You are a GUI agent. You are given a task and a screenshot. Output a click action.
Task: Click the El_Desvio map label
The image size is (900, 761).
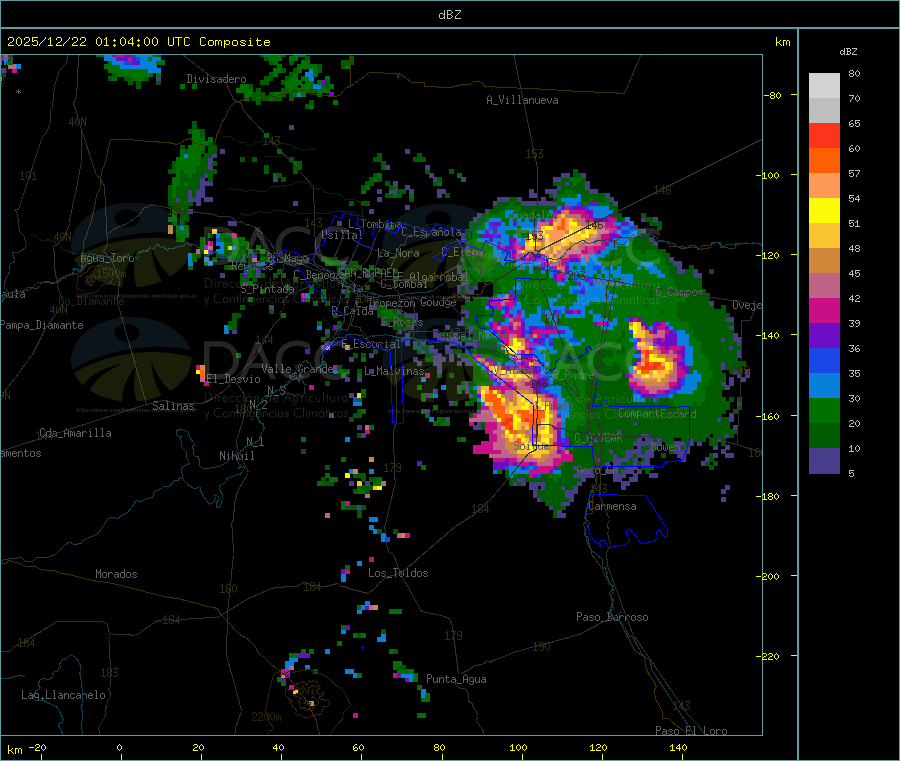click(x=234, y=379)
